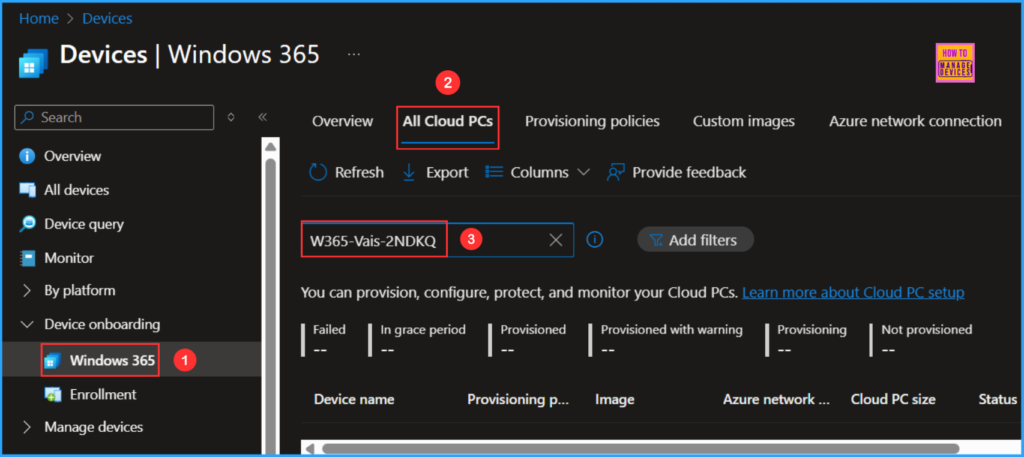
Task: Sort by Cloud PC size column header
Action: pyautogui.click(x=893, y=400)
